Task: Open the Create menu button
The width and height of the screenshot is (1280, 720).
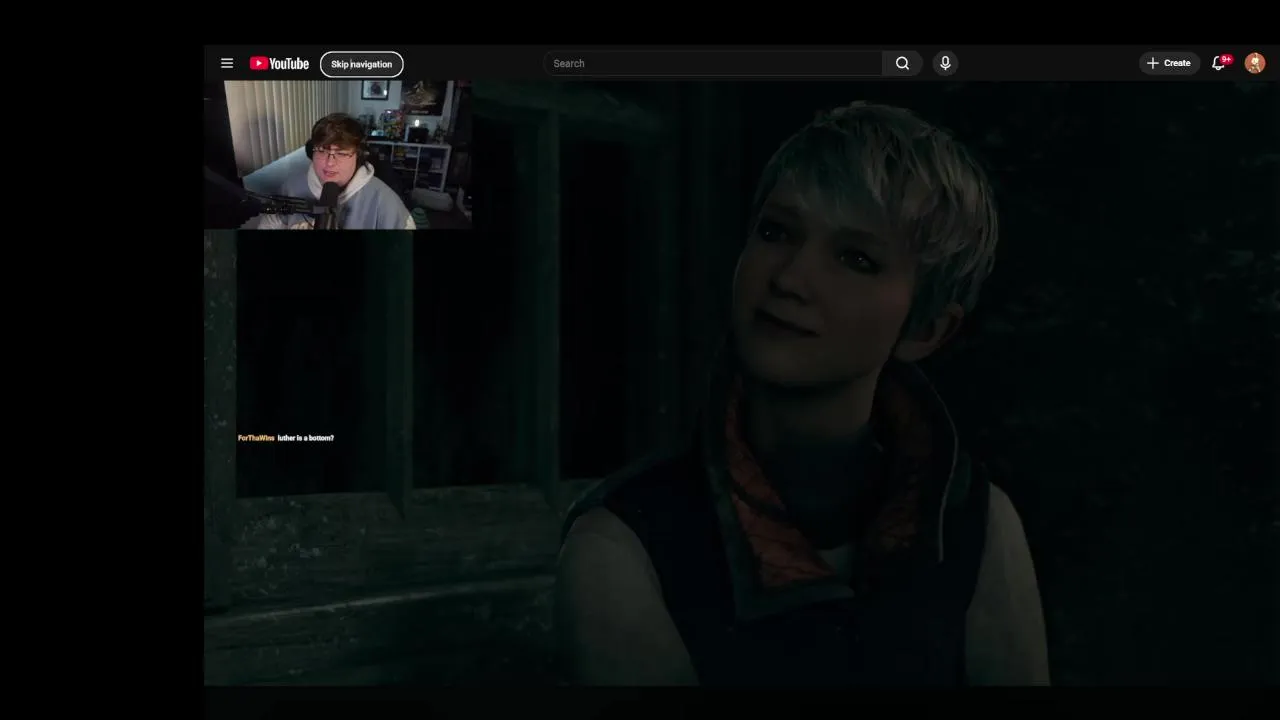Action: [1169, 63]
